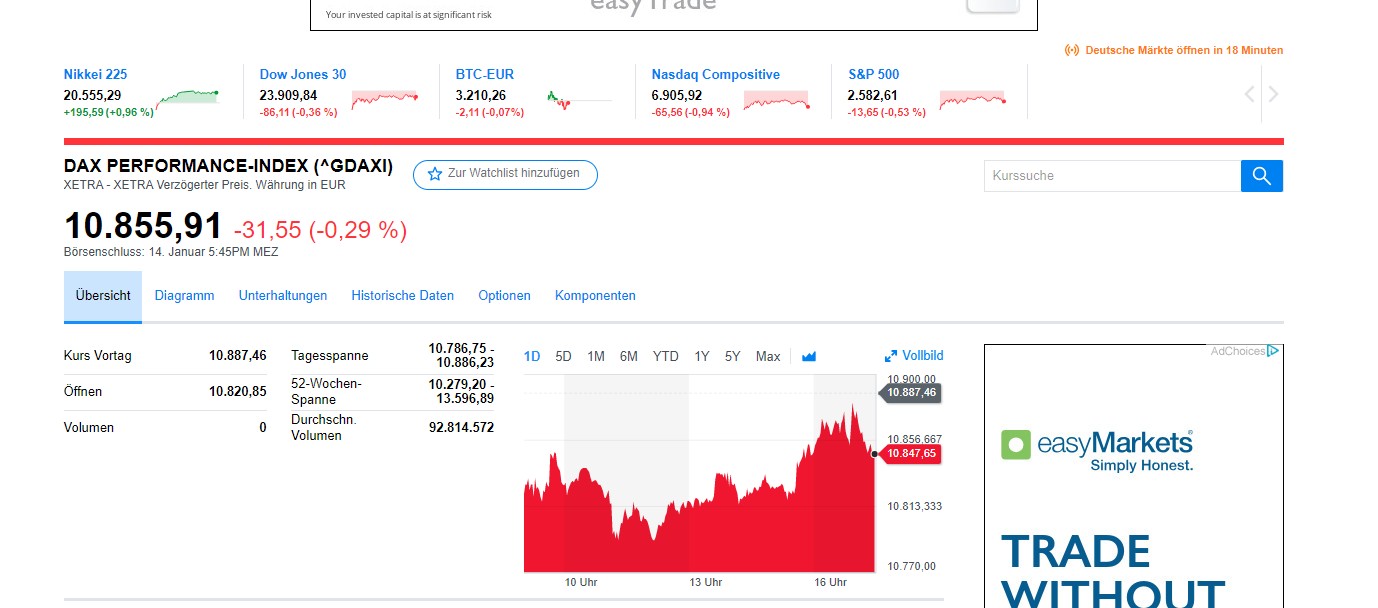This screenshot has height=608, width=1378.
Task: Switch to the Historische Daten tab
Action: coord(402,296)
